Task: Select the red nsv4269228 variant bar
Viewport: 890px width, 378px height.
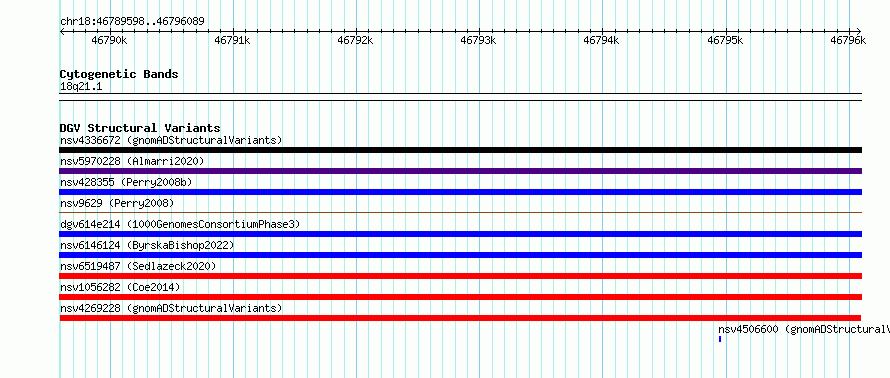Action: [460, 318]
